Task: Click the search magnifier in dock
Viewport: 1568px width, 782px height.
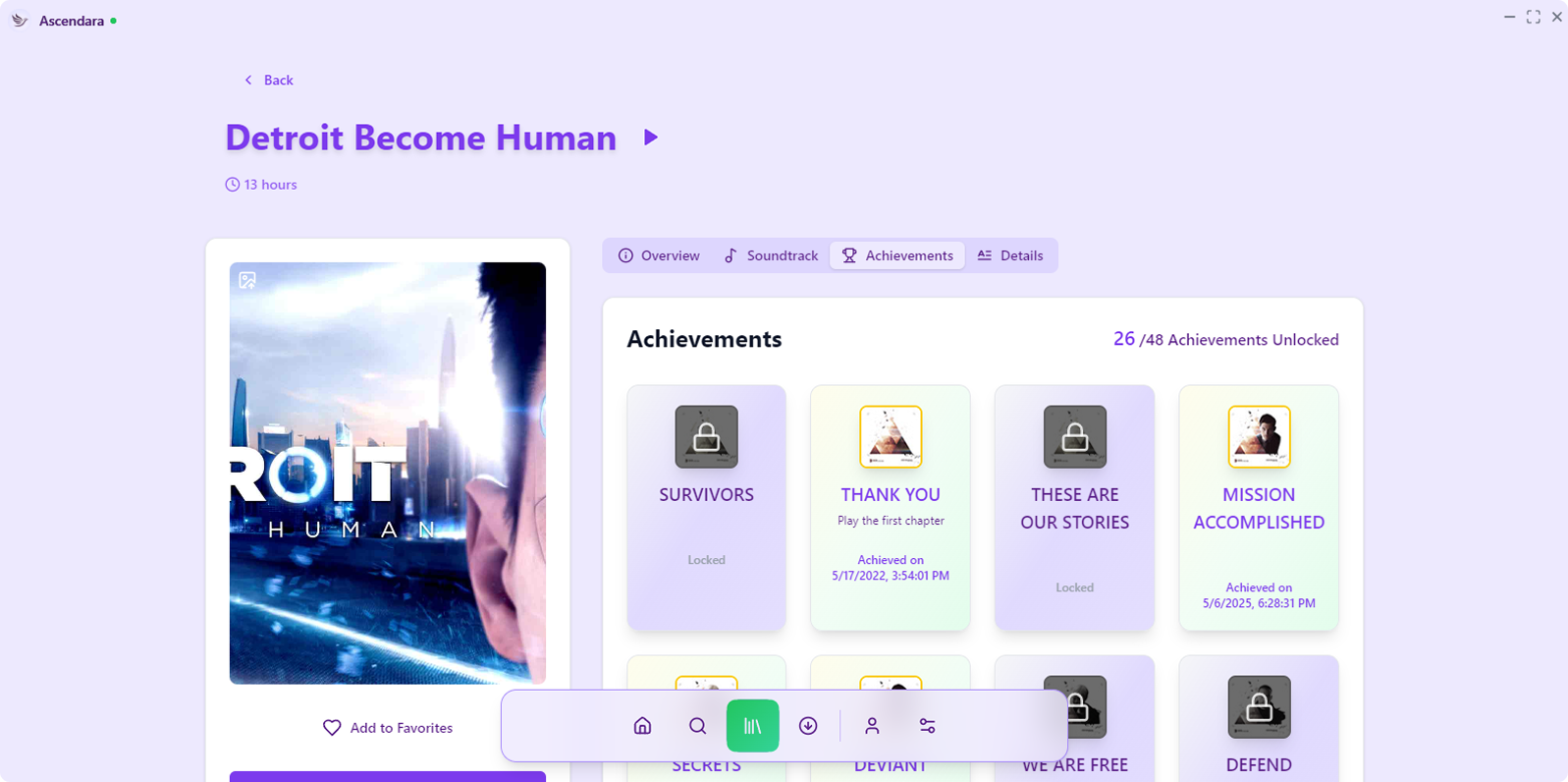Action: pyautogui.click(x=697, y=726)
